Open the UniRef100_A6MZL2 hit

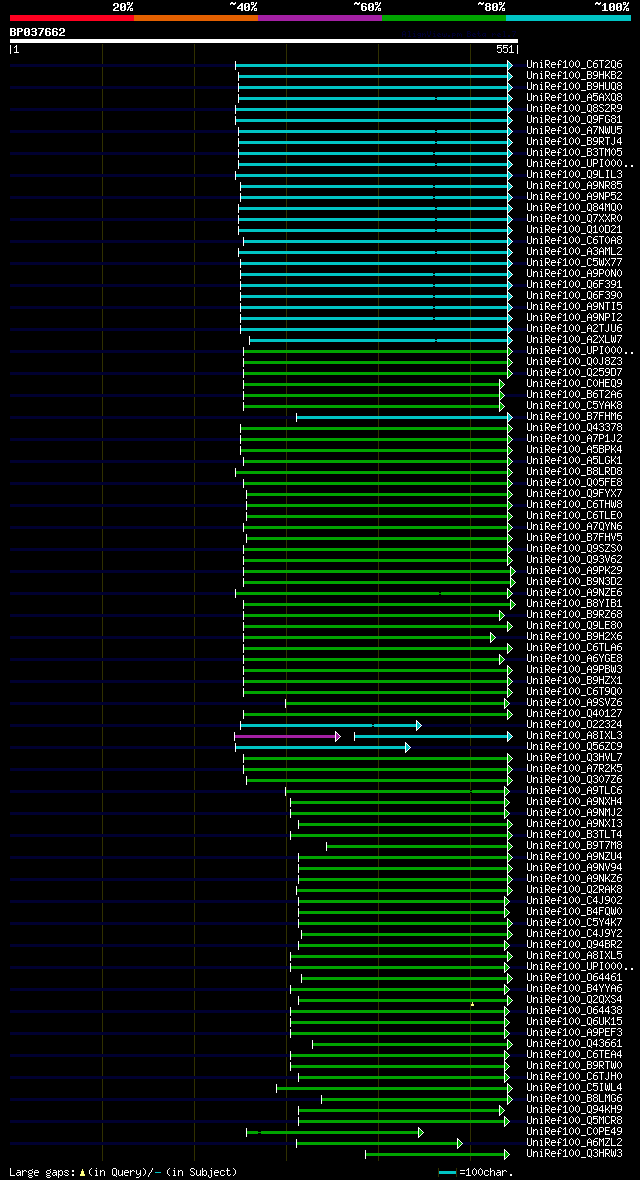[574, 1142]
